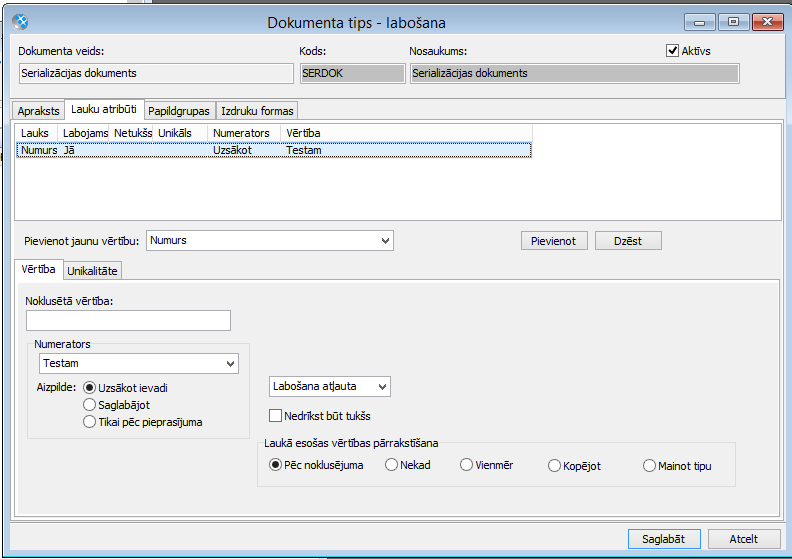This screenshot has height=559, width=792.
Task: Open the Pievienot jaunu vērtību dropdown
Action: coord(270,240)
